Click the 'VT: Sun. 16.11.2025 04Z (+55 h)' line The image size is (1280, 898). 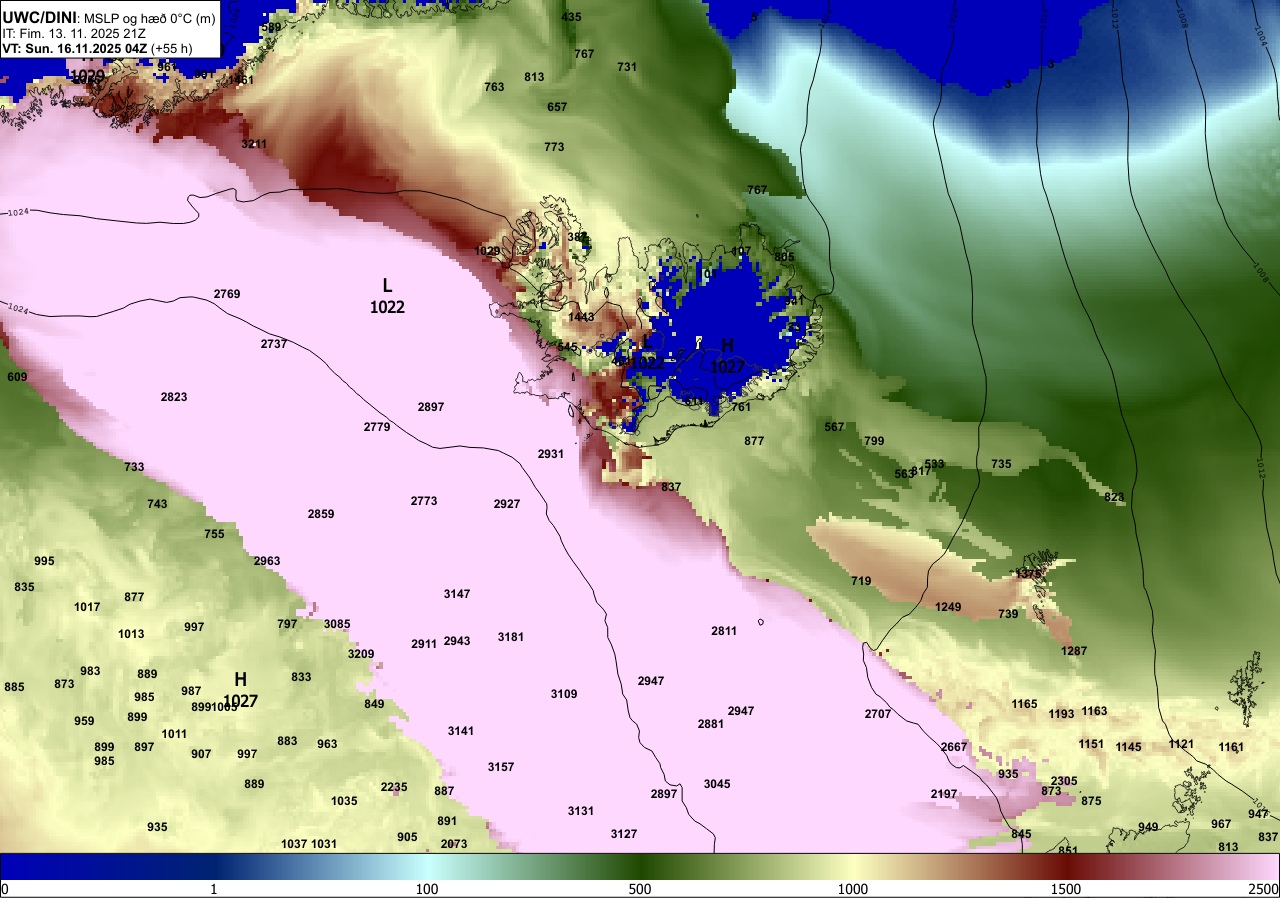click(96, 47)
